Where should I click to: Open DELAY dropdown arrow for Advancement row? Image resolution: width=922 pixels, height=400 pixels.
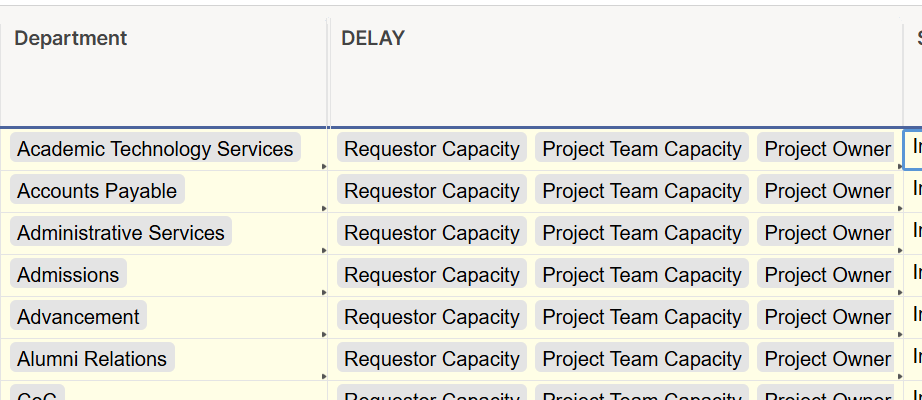(897, 335)
